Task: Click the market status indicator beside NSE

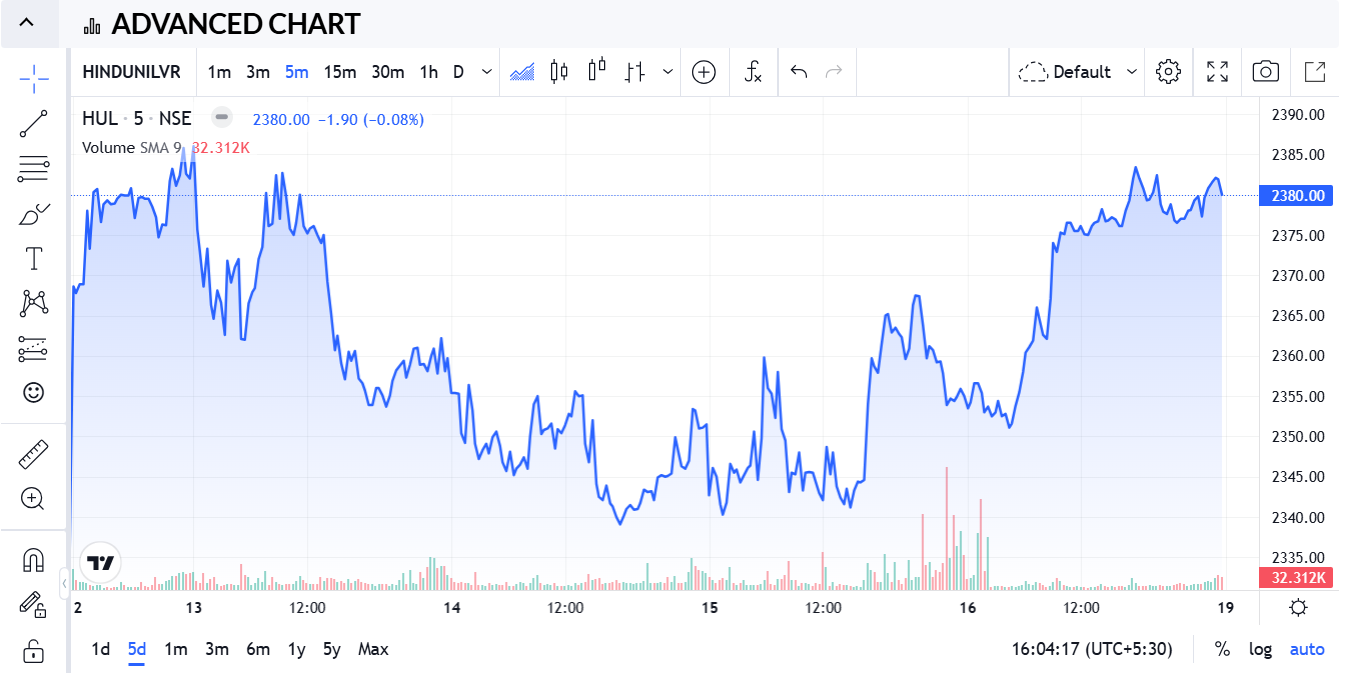Action: [x=222, y=118]
